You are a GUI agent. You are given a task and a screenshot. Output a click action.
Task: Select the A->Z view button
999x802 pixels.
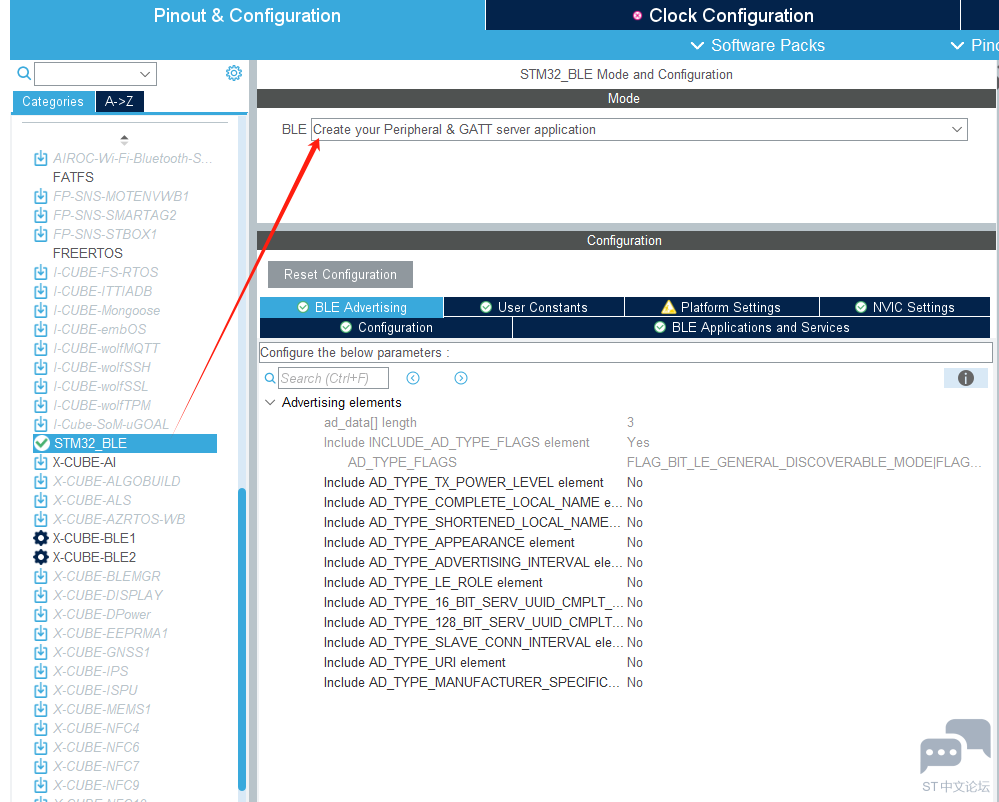(x=119, y=101)
